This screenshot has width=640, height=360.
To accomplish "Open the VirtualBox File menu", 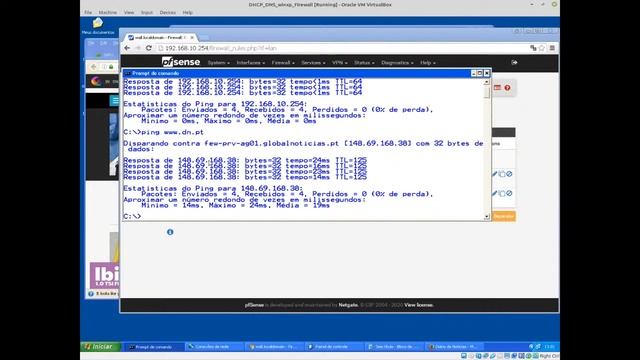I will (x=88, y=13).
